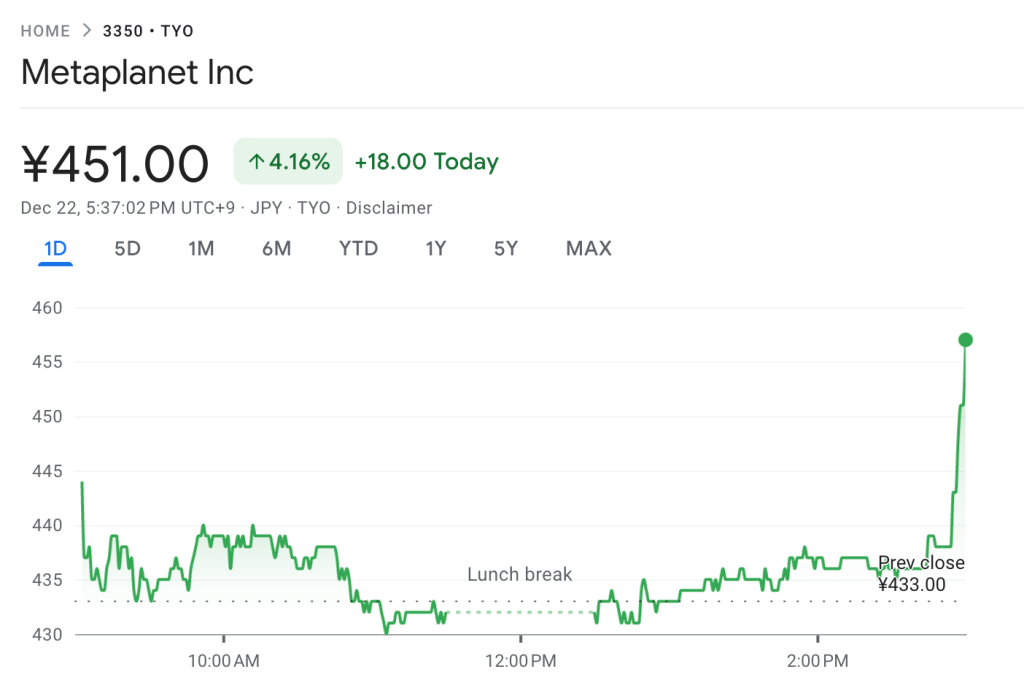This screenshot has height=696, width=1024.
Task: Click the green up-arrow percentage badge
Action: coord(287,161)
